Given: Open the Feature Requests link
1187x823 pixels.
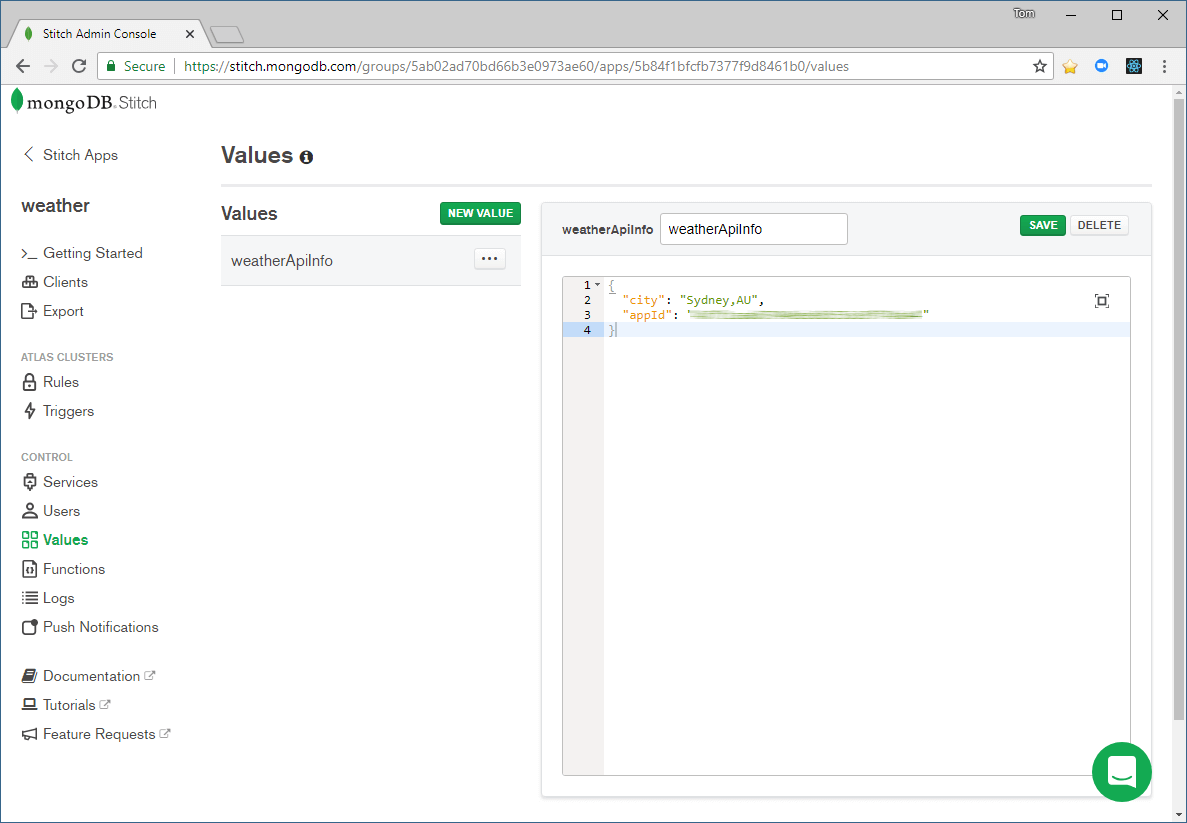Looking at the screenshot, I should (96, 734).
